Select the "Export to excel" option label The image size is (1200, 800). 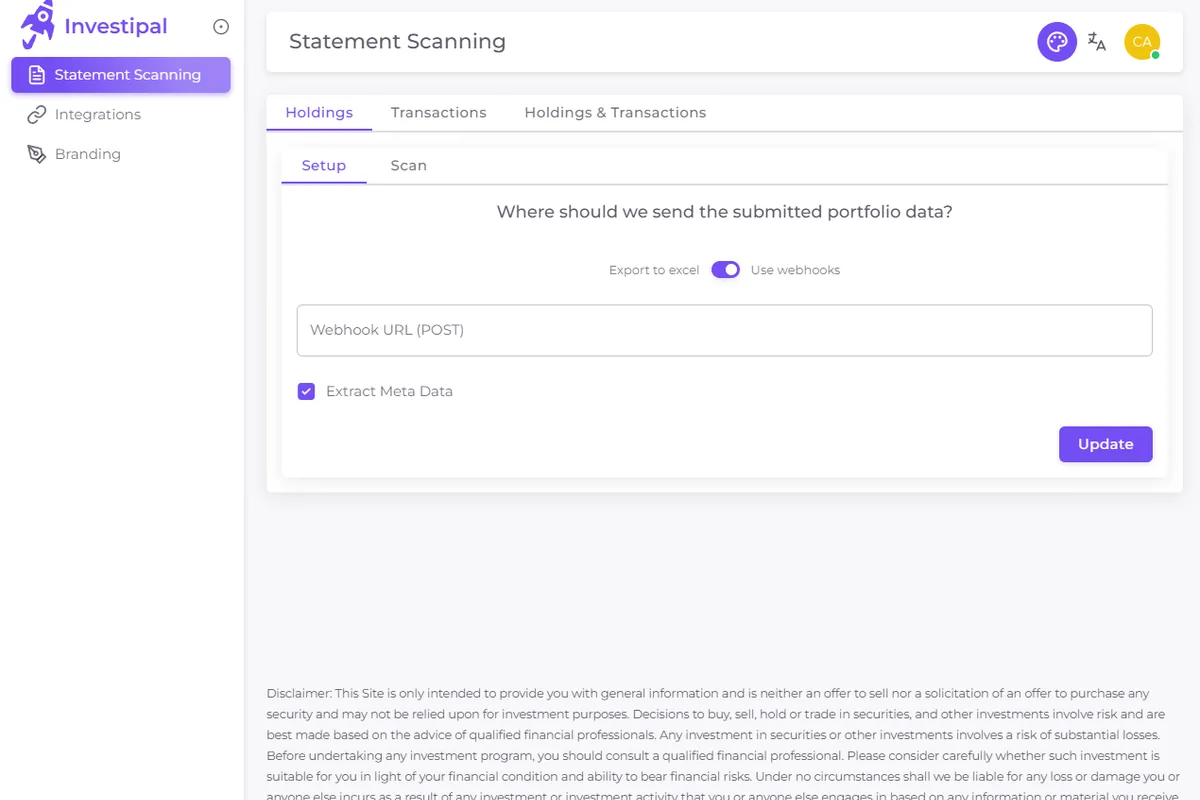pos(654,270)
